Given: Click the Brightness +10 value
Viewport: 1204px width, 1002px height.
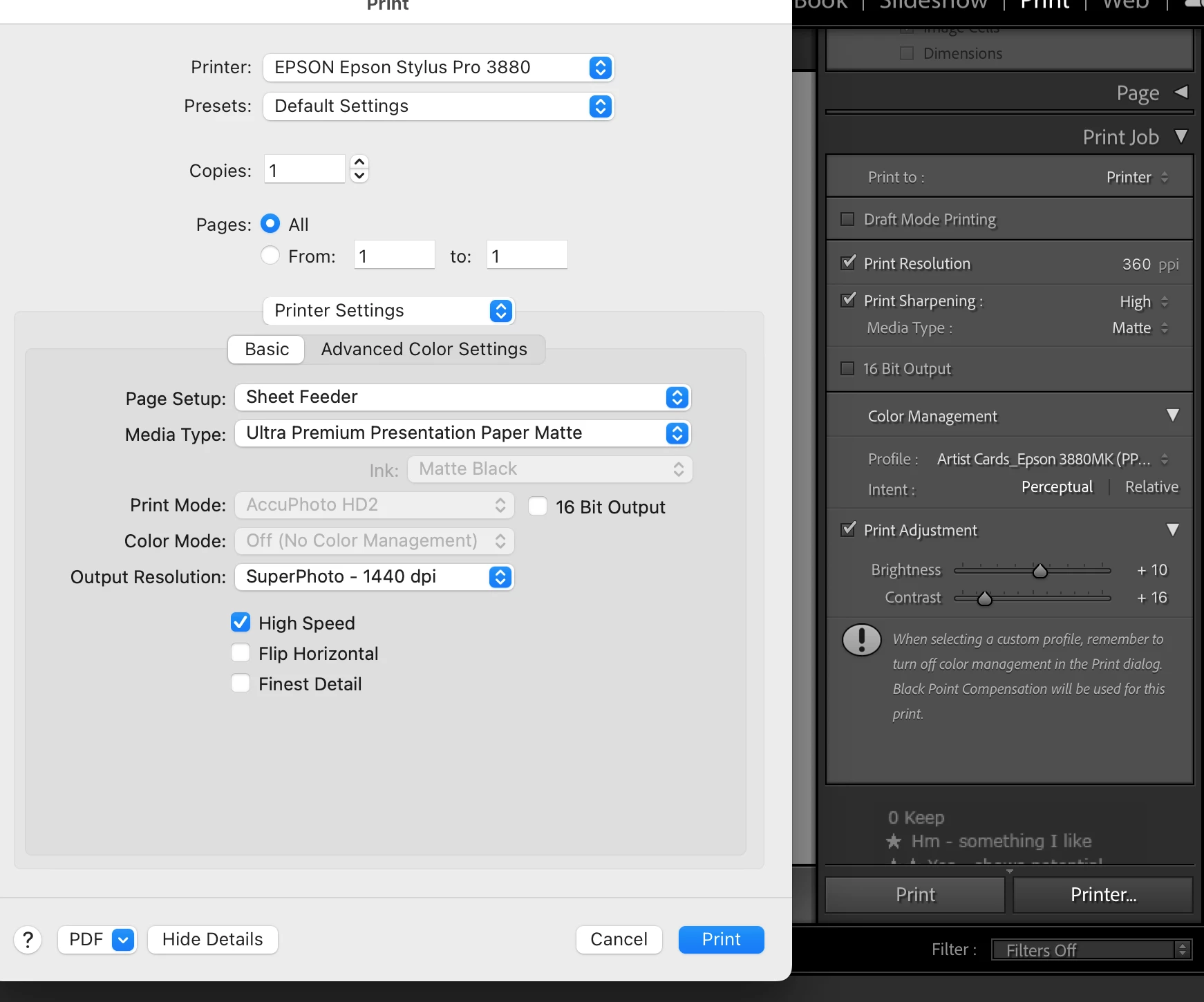Looking at the screenshot, I should point(1152,570).
